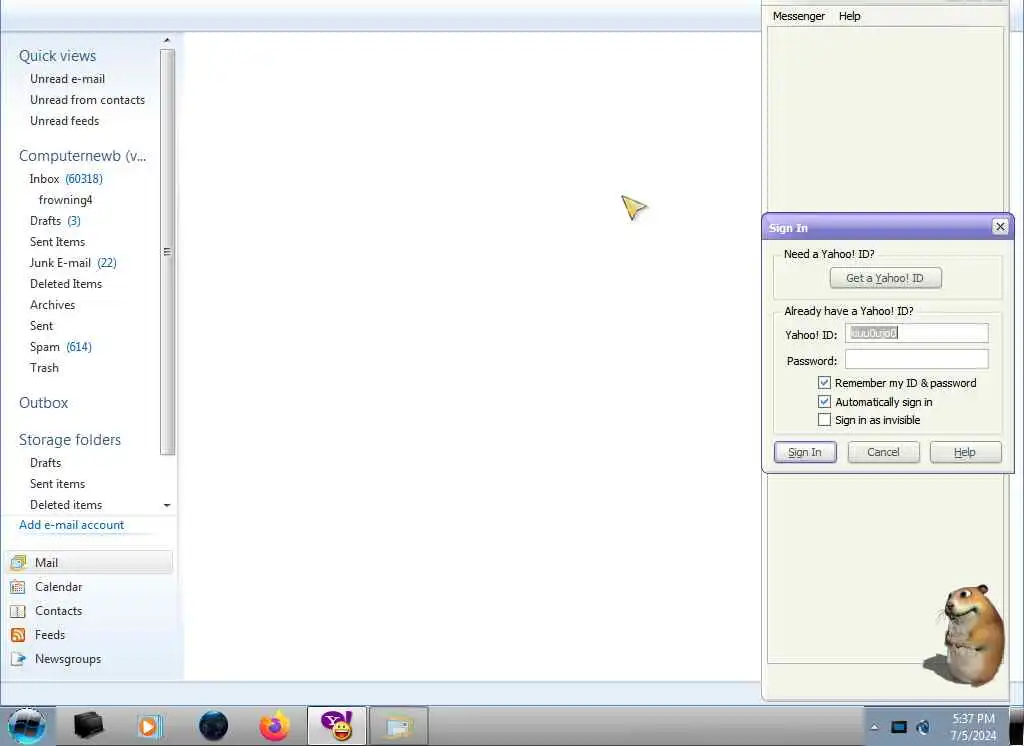Show hidden system tray icons
Screen dimensions: 1024x746
coord(874,726)
